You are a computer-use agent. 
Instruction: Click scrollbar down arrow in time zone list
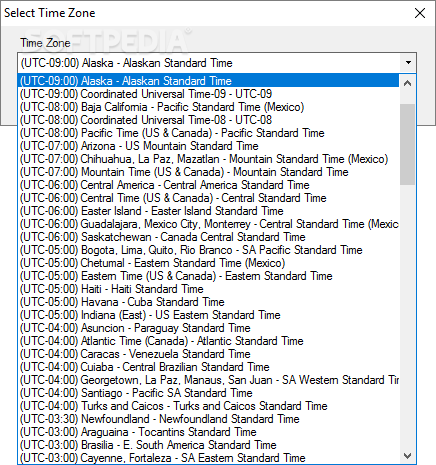407,456
